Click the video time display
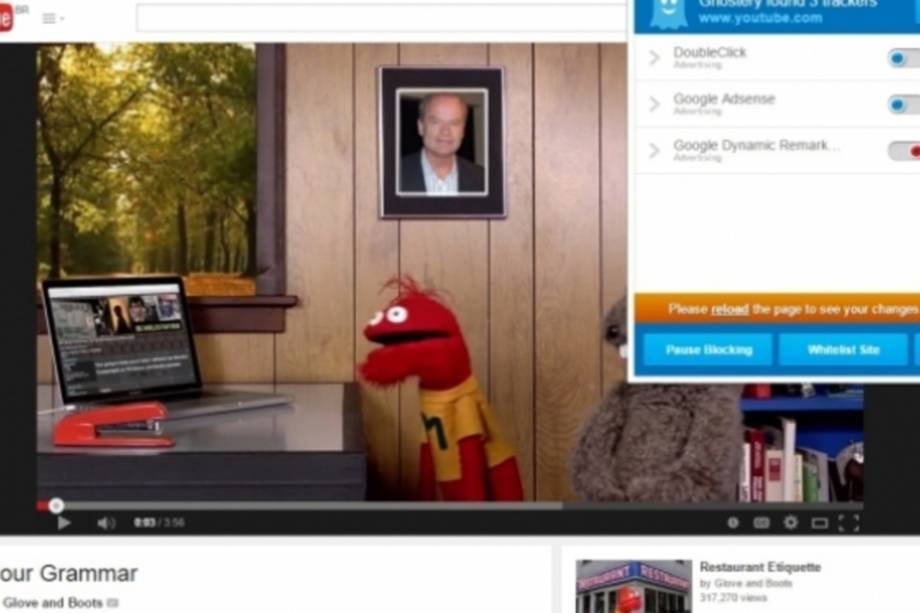Image resolution: width=920 pixels, height=613 pixels. click(x=159, y=522)
